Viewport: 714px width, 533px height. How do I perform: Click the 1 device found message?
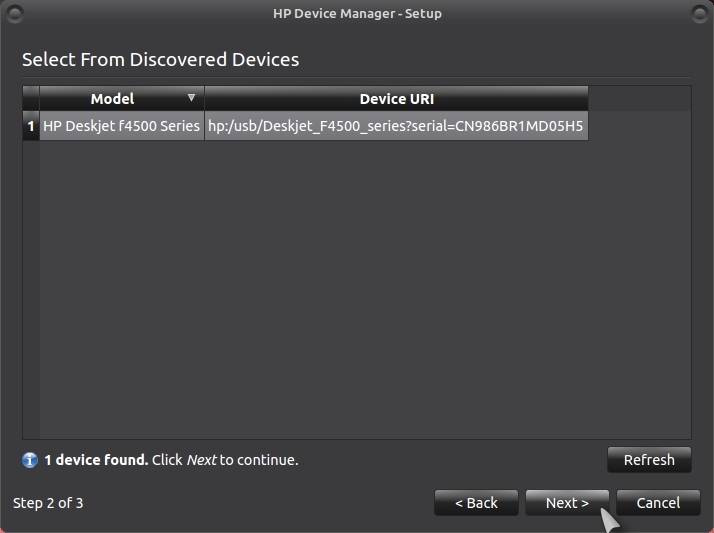(171, 460)
